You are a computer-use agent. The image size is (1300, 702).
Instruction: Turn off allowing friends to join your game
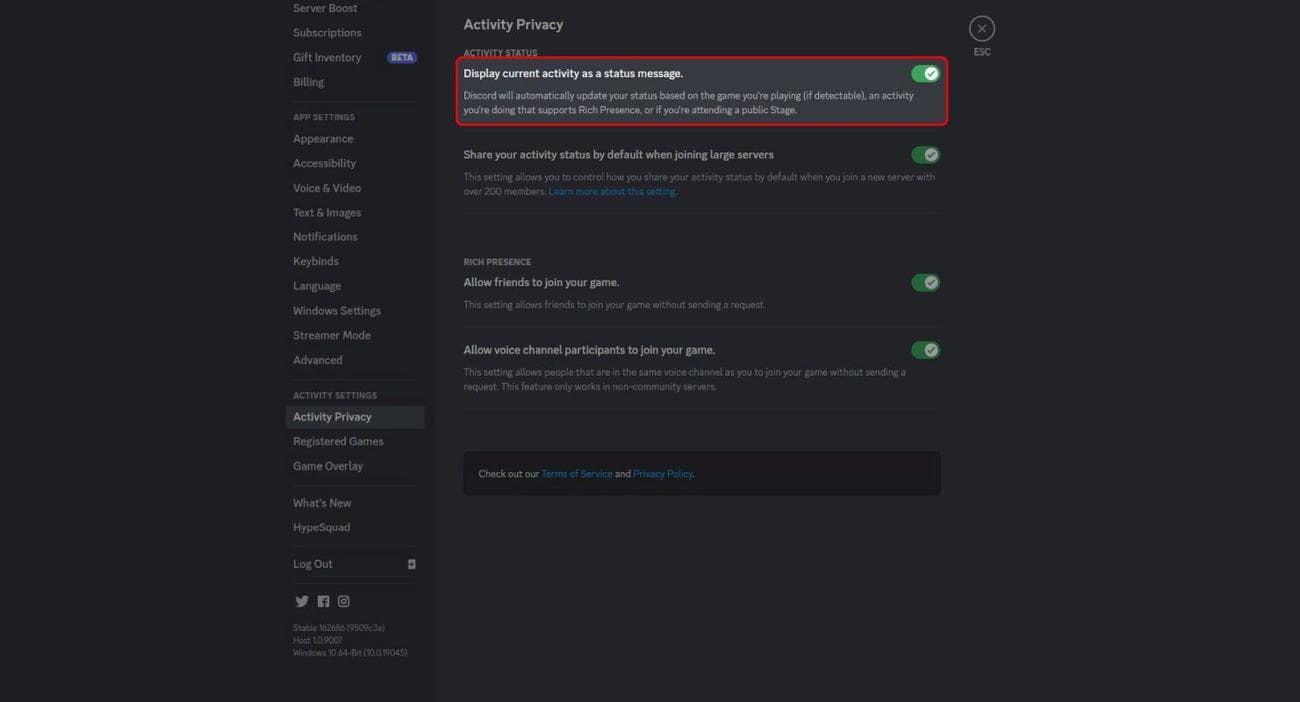tap(925, 282)
